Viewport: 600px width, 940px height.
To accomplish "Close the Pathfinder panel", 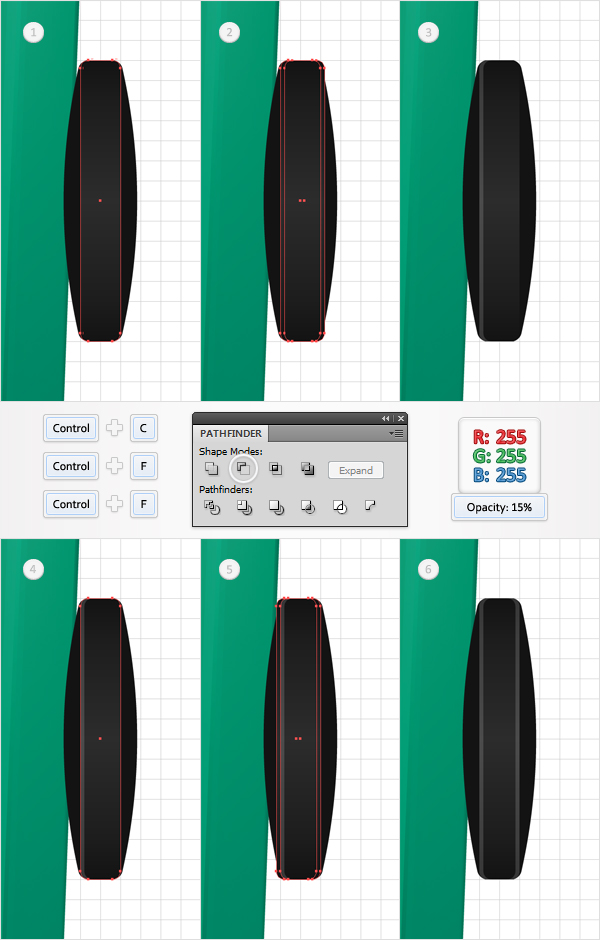I will pos(401,418).
